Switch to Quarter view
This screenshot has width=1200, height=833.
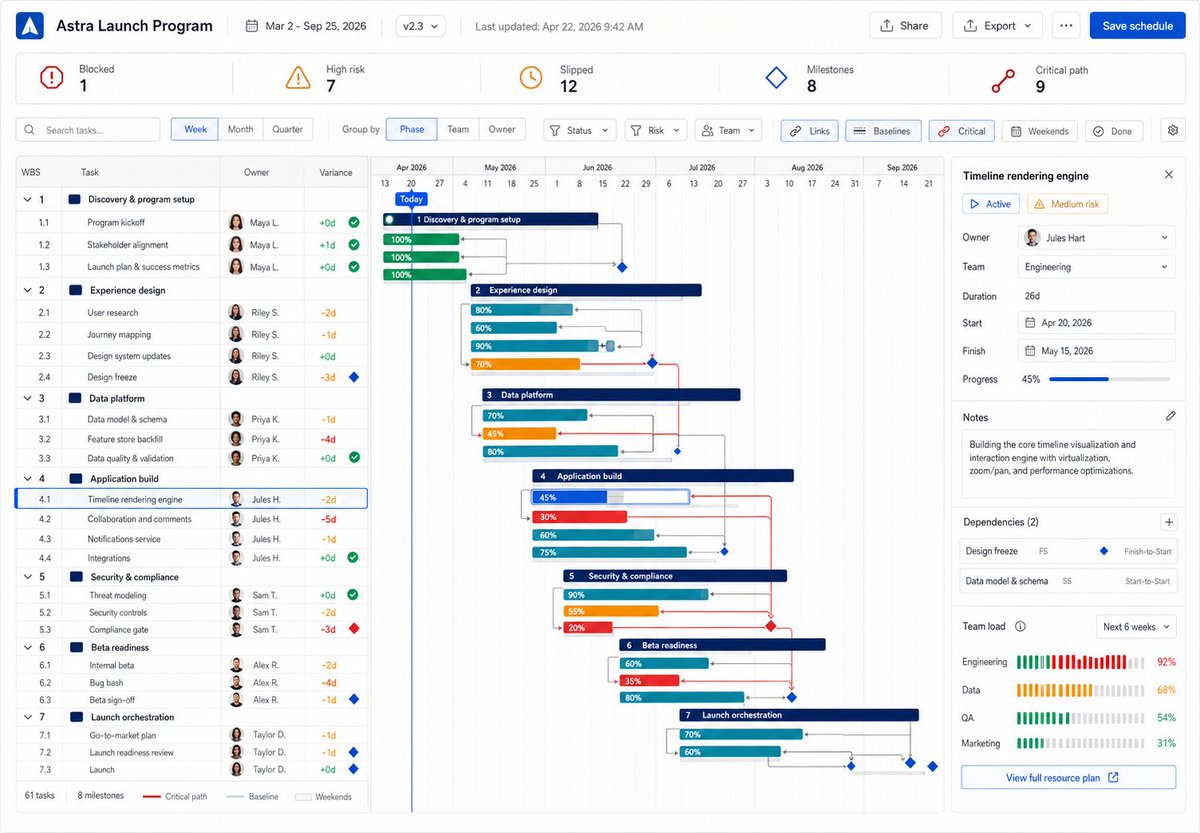(288, 129)
